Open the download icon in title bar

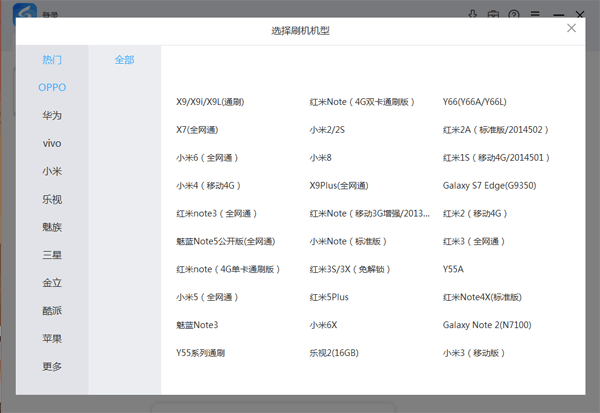pyautogui.click(x=473, y=15)
